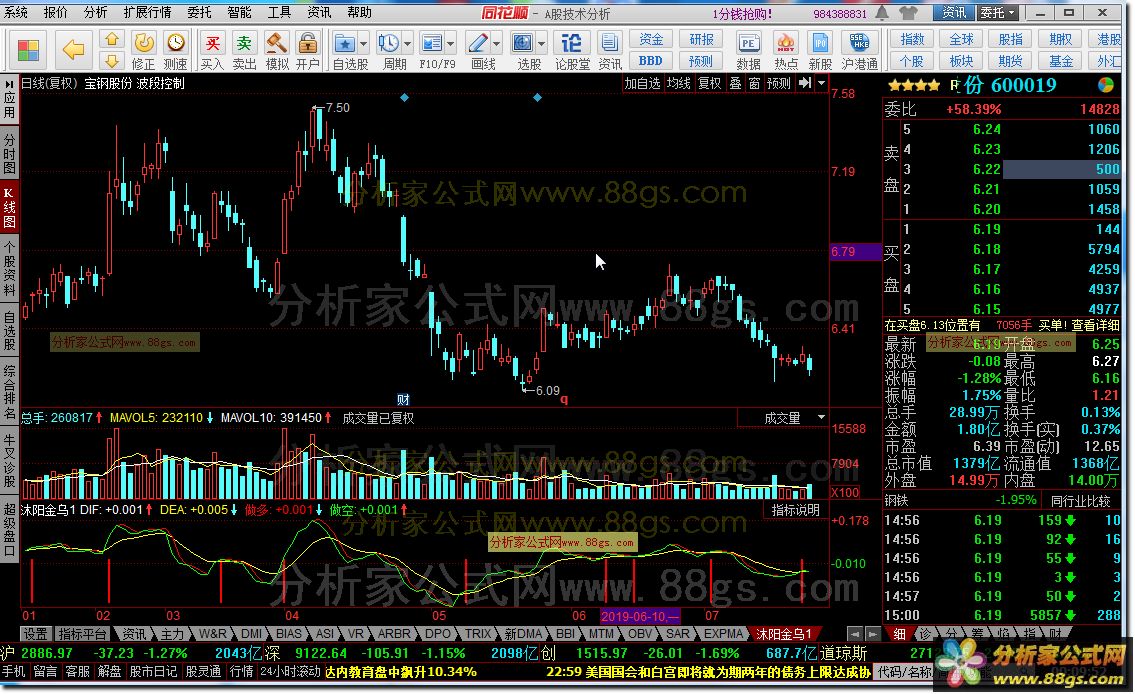The image size is (1135, 694).
Task: Open the 热点 flame icon
Action: pos(785,43)
